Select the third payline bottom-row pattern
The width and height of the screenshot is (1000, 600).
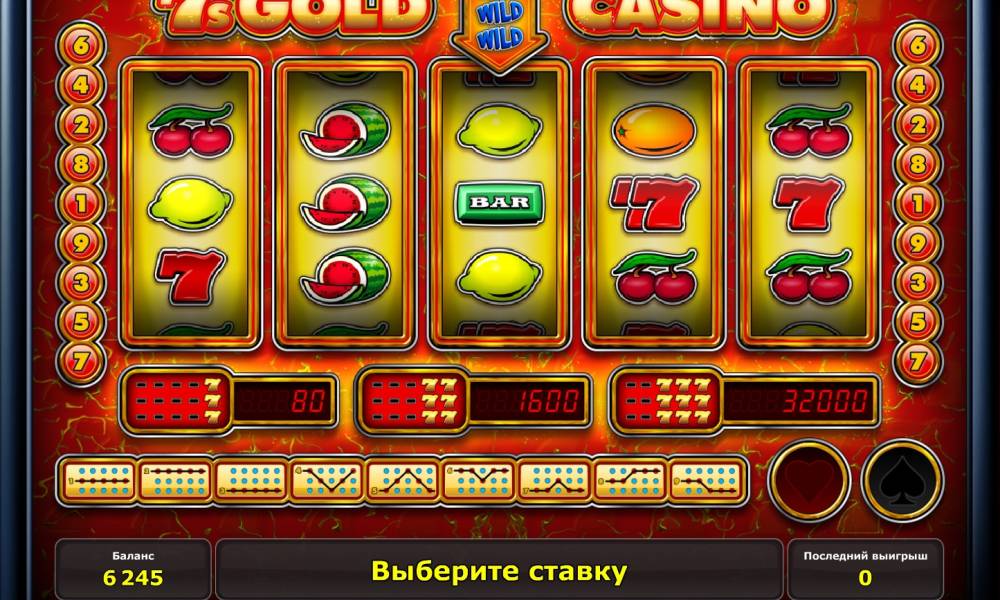click(251, 481)
